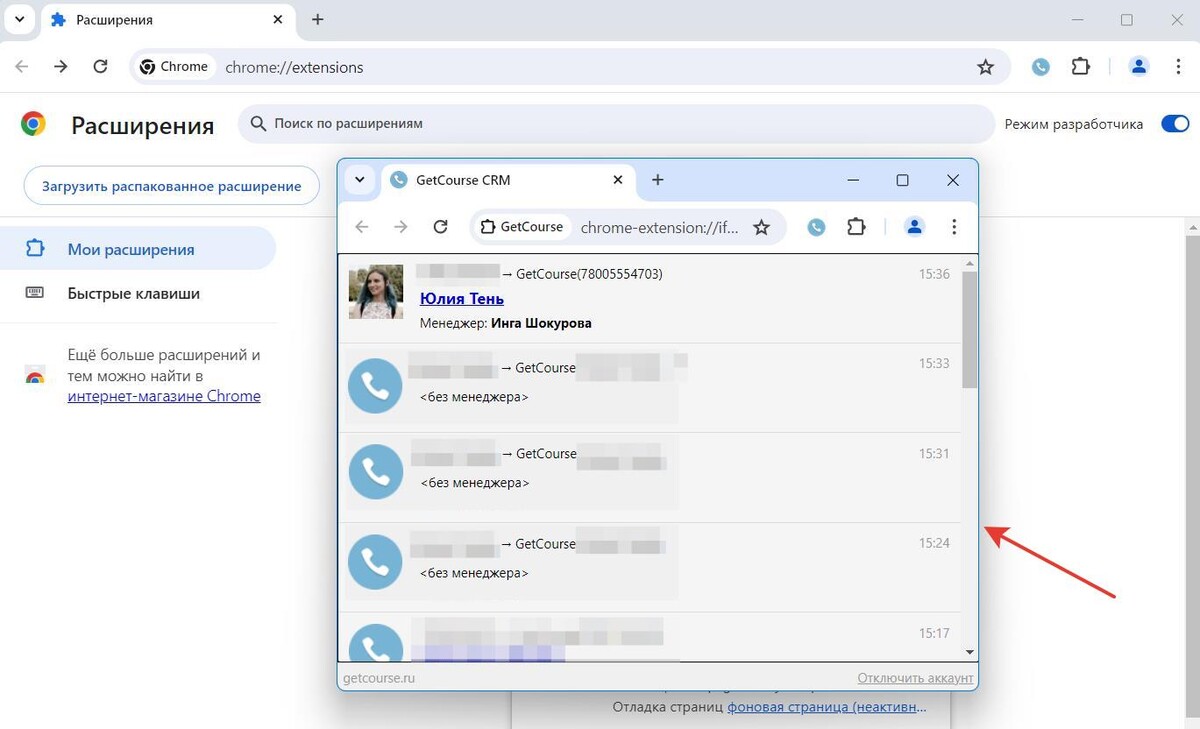The height and width of the screenshot is (729, 1200).
Task: Expand tab search dropdown in GetCourse CRM window
Action: click(x=359, y=180)
